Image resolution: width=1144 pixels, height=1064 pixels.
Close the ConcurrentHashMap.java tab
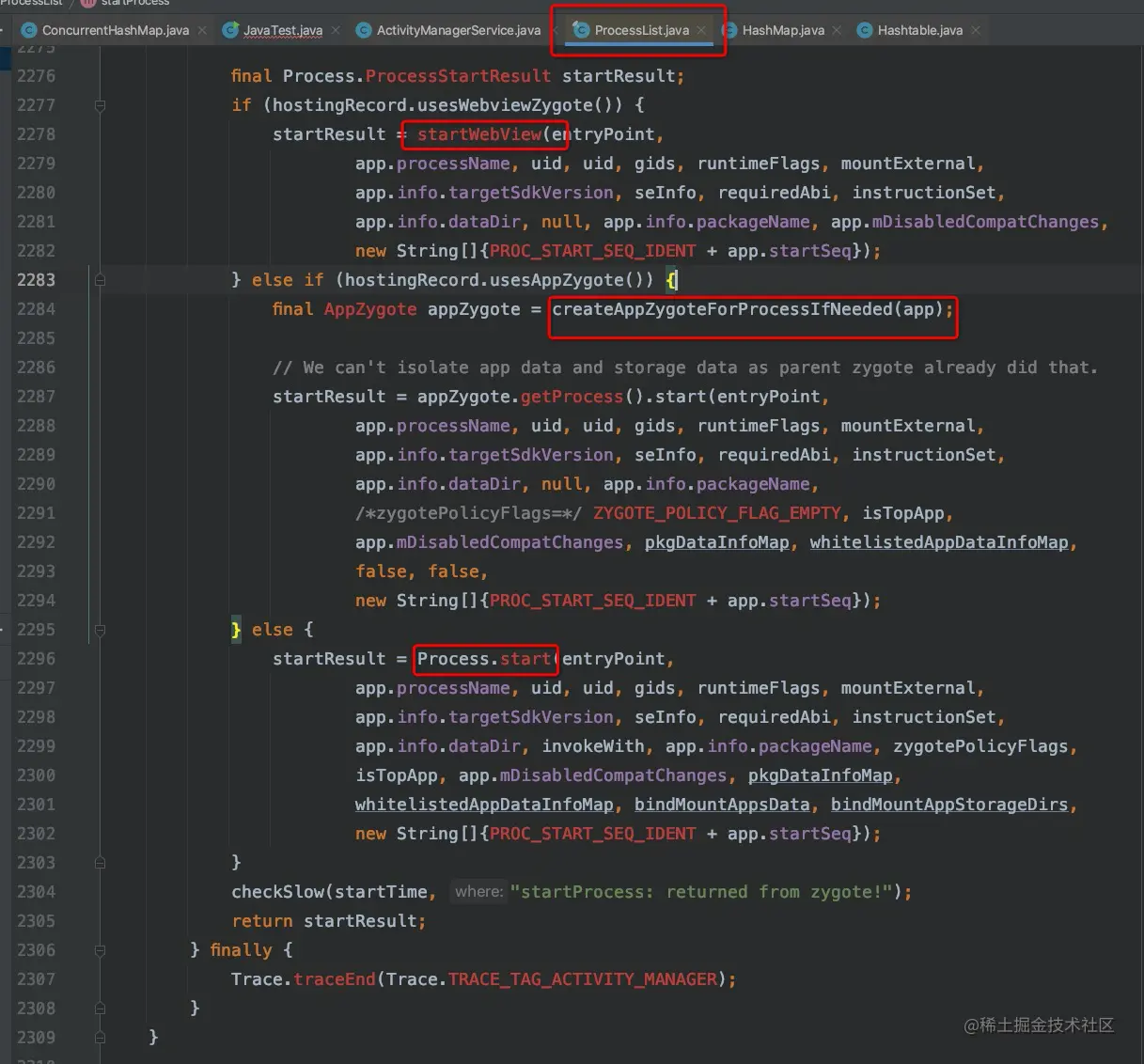(x=202, y=31)
